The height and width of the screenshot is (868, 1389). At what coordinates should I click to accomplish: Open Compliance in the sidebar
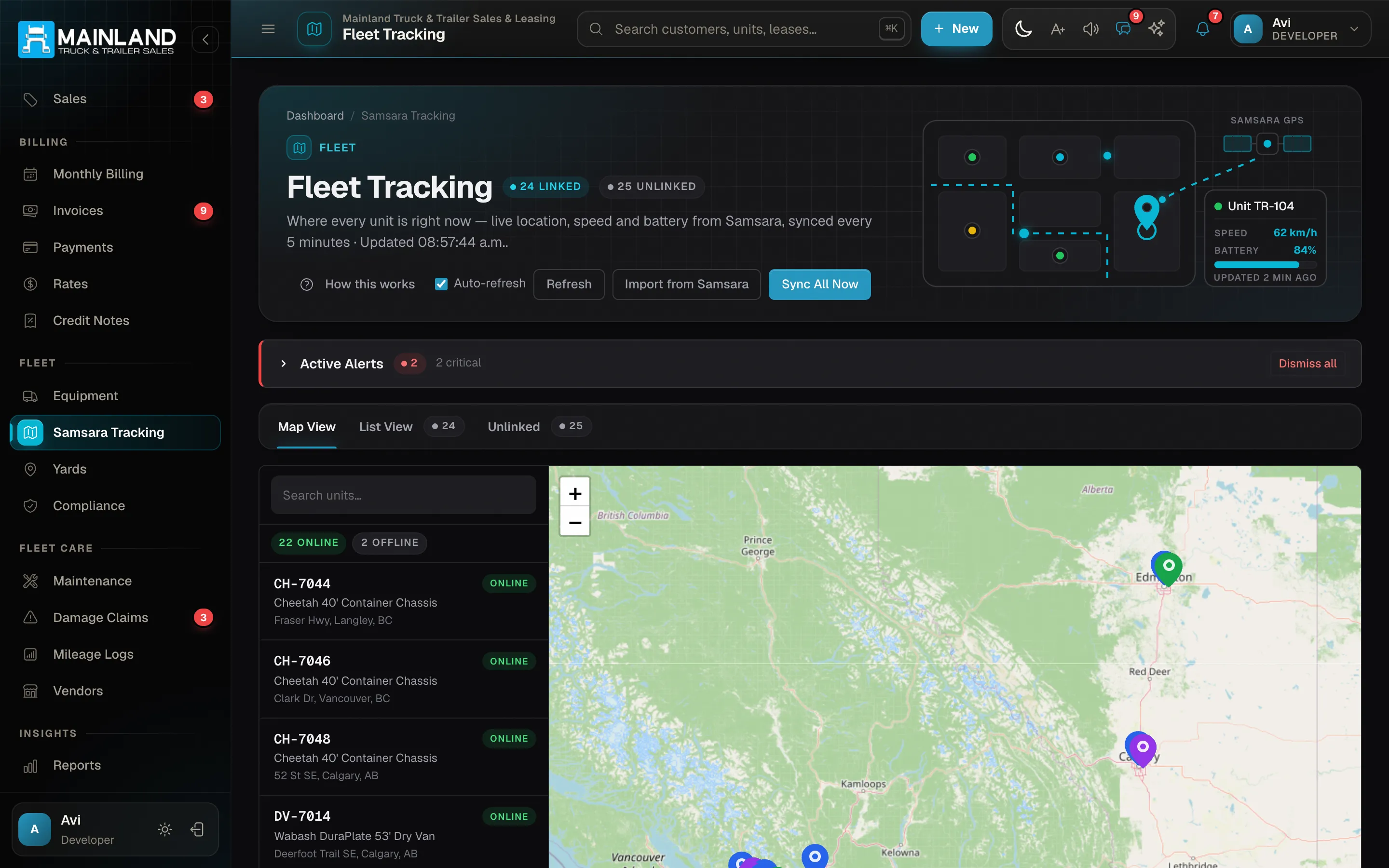click(115, 506)
